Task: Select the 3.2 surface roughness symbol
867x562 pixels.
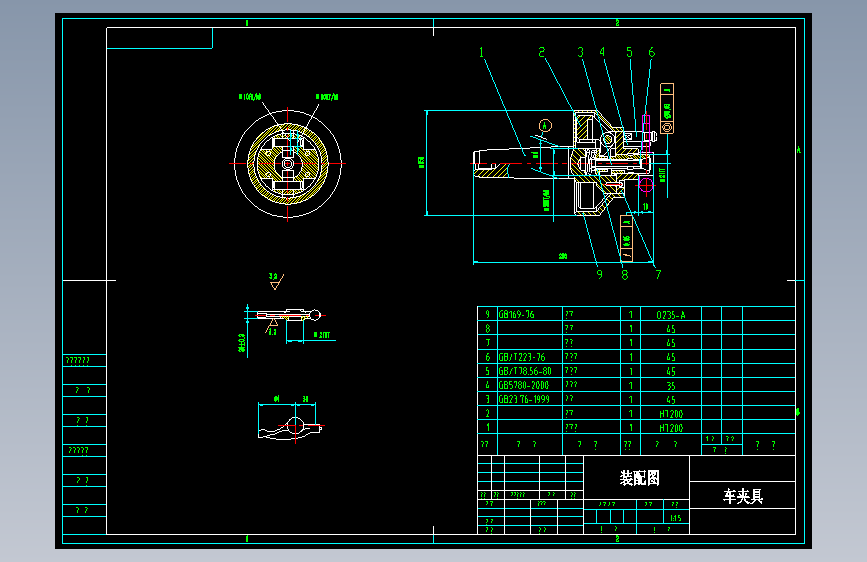Action: click(x=276, y=281)
